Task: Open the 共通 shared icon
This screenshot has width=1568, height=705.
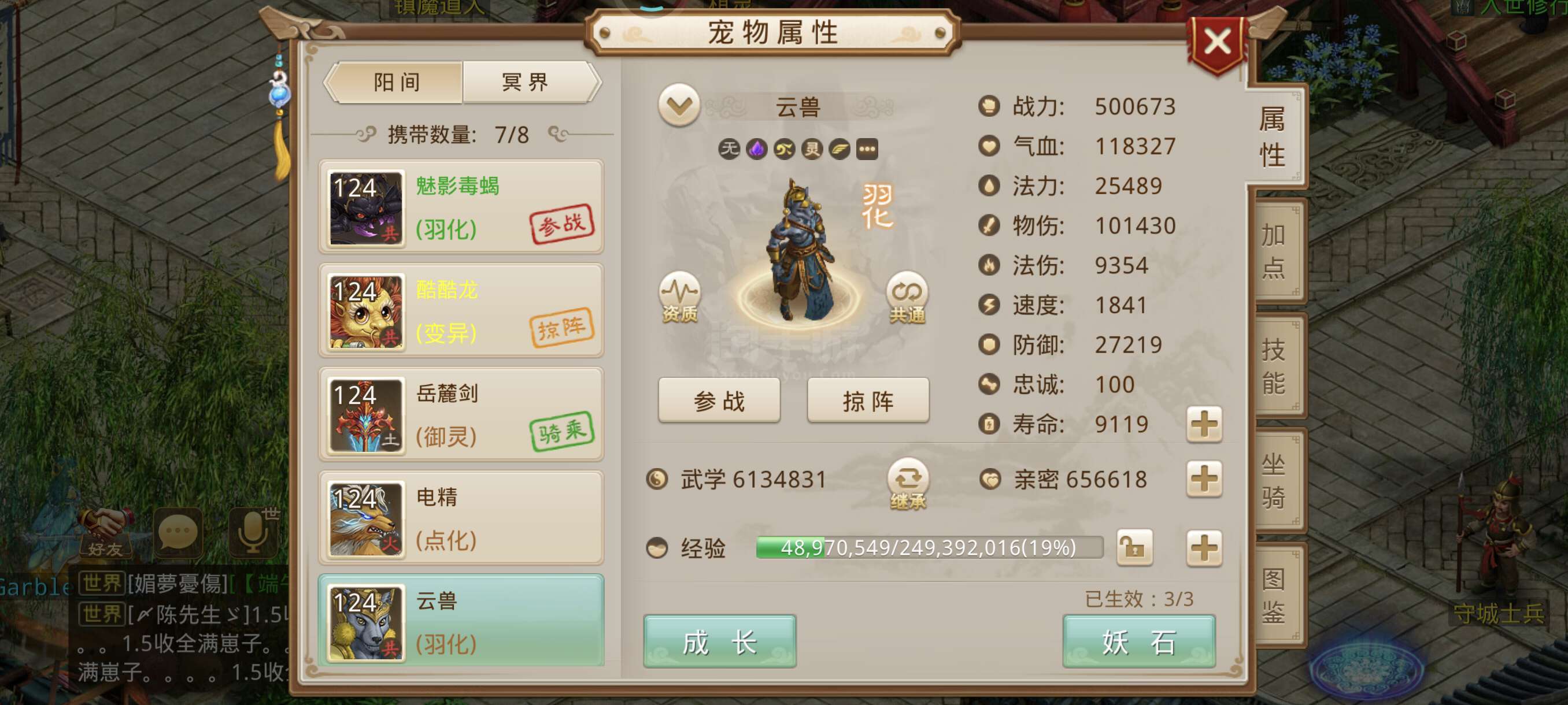Action: tap(907, 298)
